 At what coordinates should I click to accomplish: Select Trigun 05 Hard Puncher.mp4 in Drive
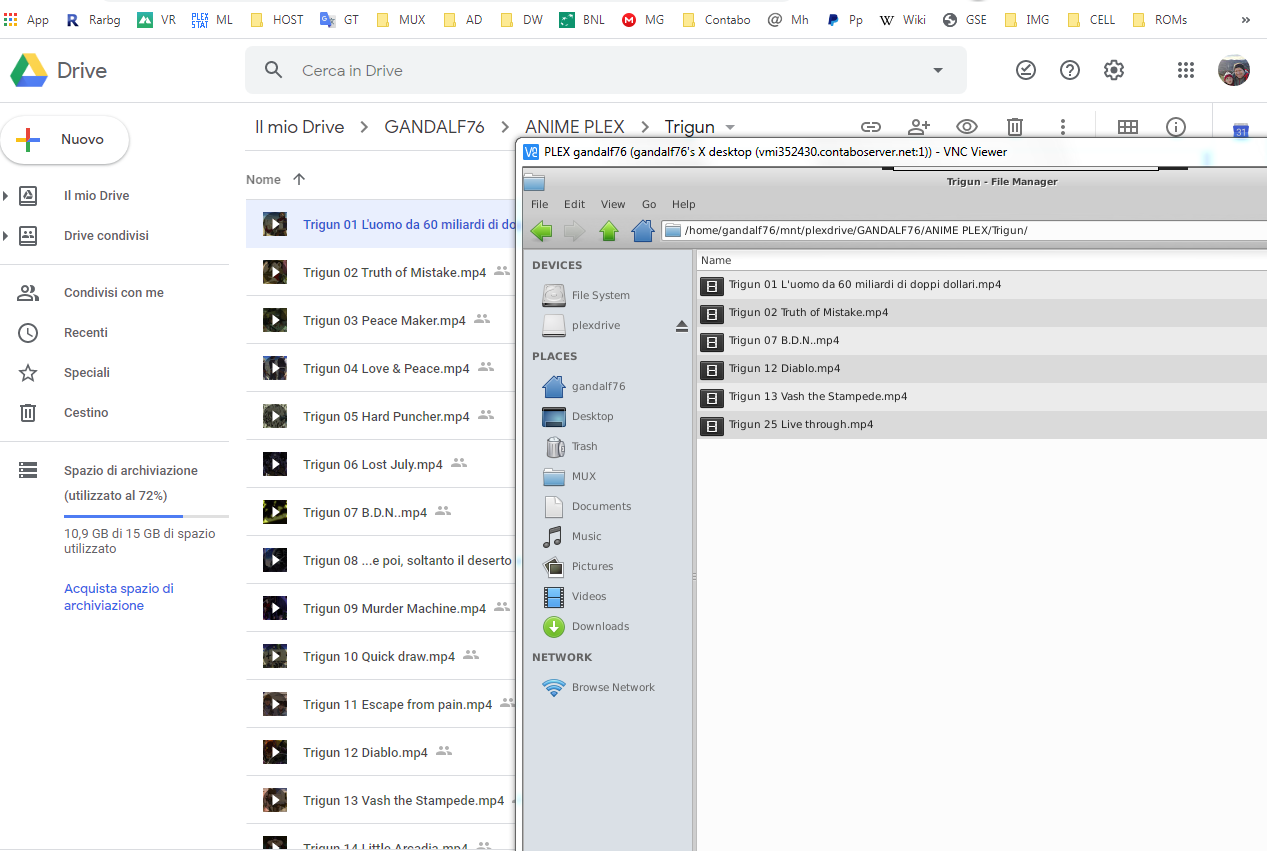(386, 416)
